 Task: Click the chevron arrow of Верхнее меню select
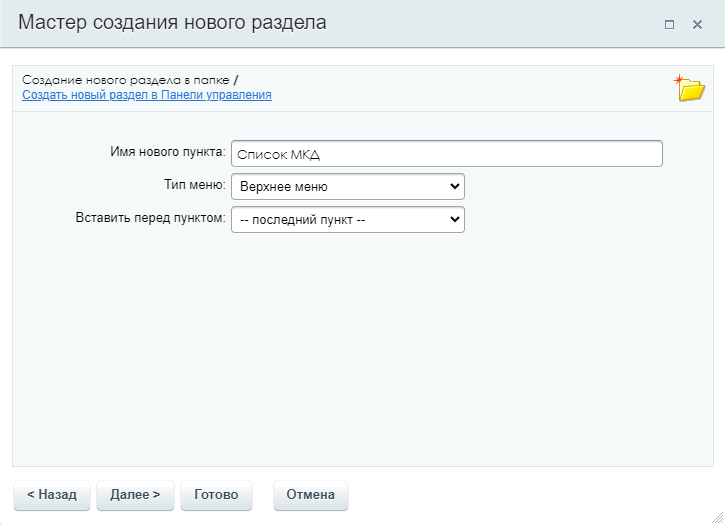click(454, 186)
